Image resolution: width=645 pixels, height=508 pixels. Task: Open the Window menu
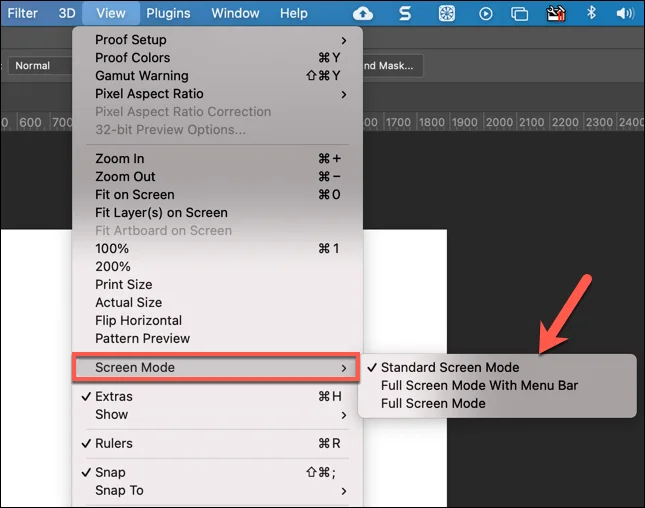coord(235,14)
